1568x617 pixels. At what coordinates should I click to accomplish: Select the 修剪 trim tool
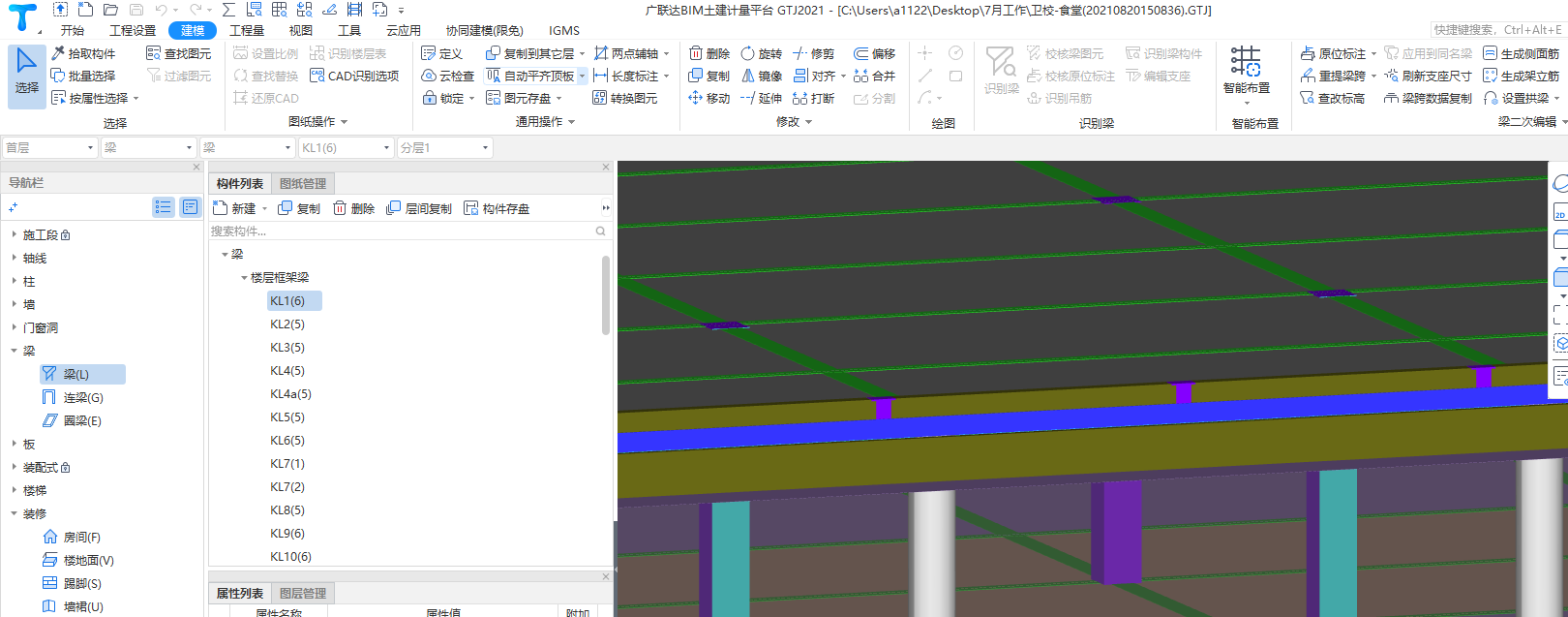[813, 53]
